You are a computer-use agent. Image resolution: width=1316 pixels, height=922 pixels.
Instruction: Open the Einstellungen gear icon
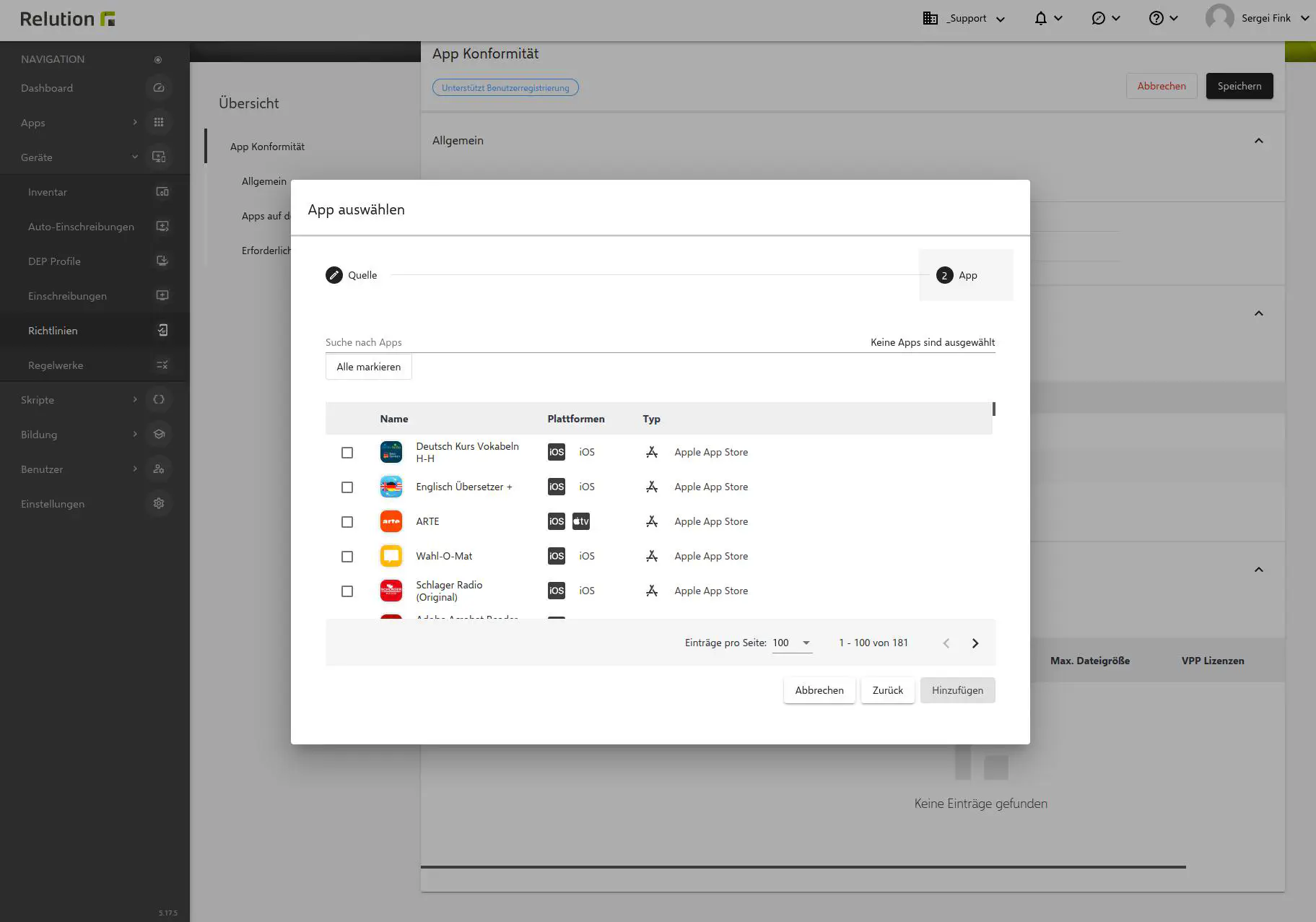pyautogui.click(x=159, y=503)
